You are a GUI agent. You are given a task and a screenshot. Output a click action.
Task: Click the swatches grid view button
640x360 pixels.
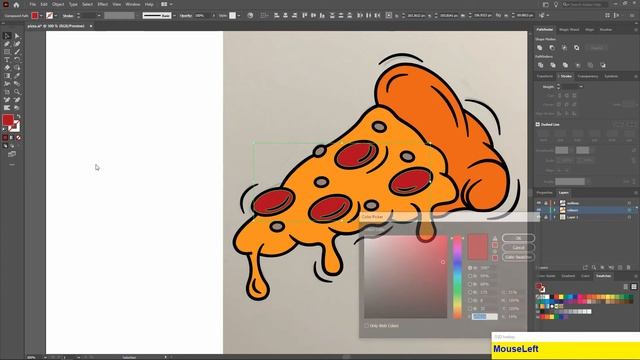click(x=633, y=287)
